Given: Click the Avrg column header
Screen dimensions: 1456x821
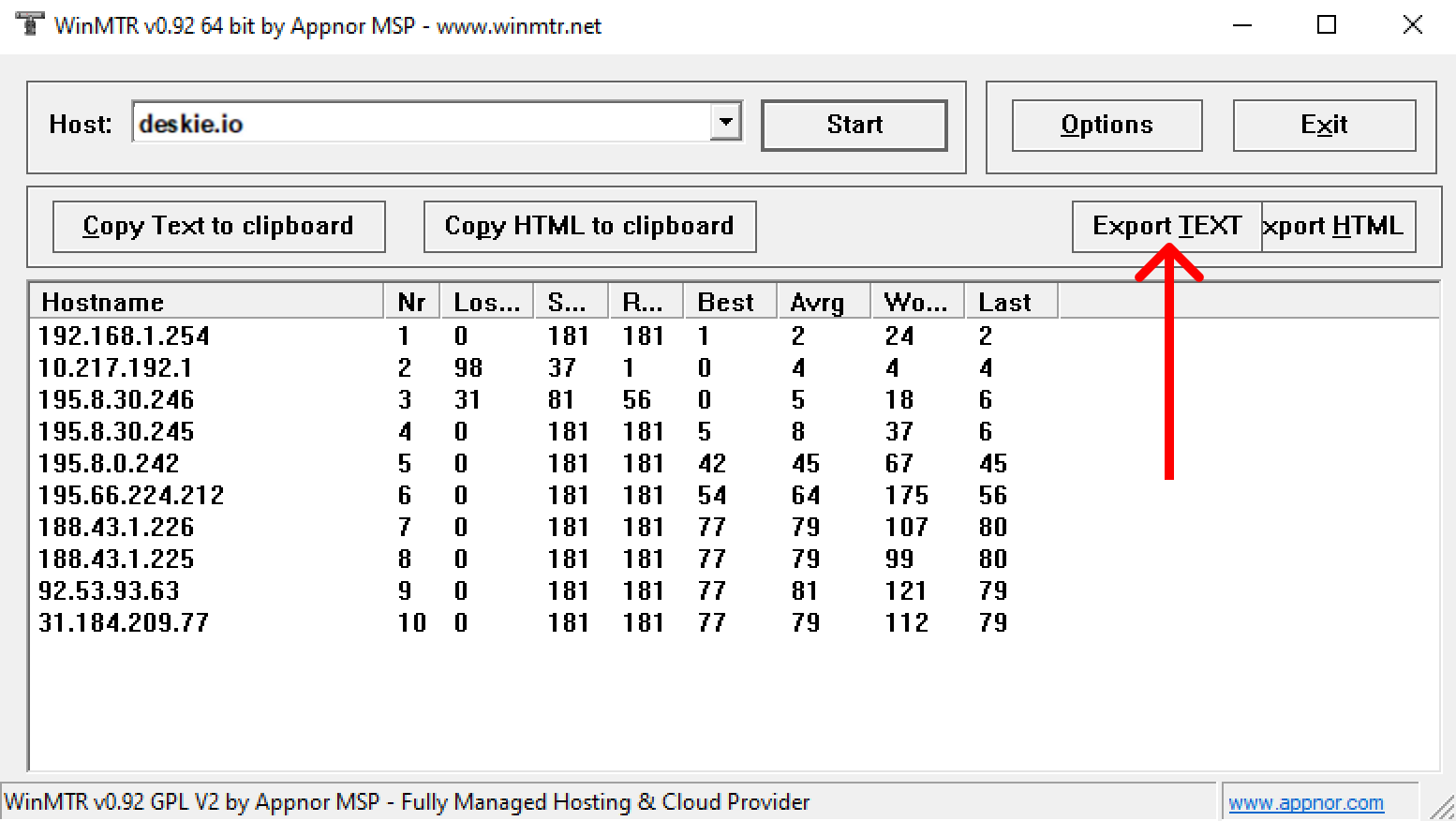Looking at the screenshot, I should point(825,302).
